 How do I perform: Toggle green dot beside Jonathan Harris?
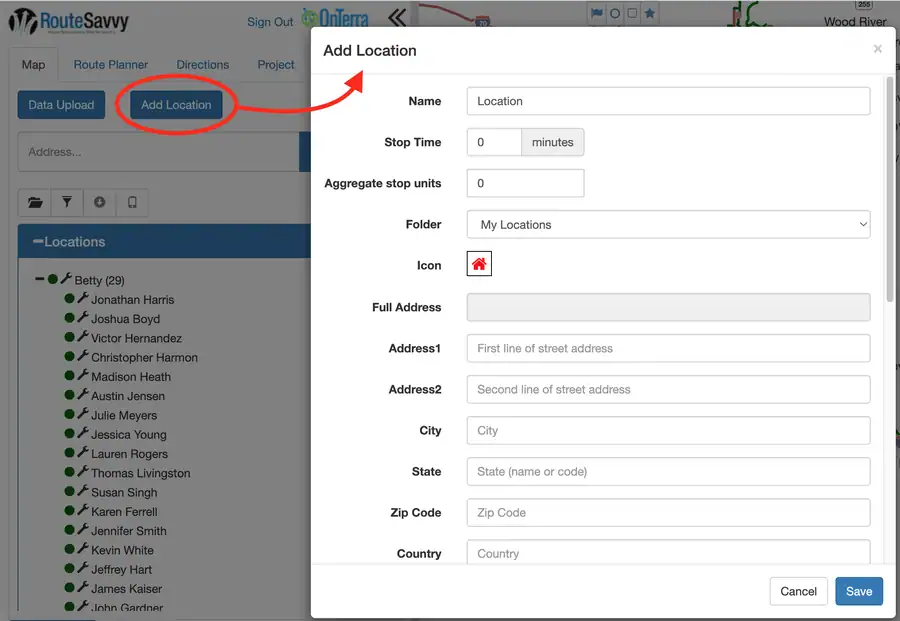point(69,298)
